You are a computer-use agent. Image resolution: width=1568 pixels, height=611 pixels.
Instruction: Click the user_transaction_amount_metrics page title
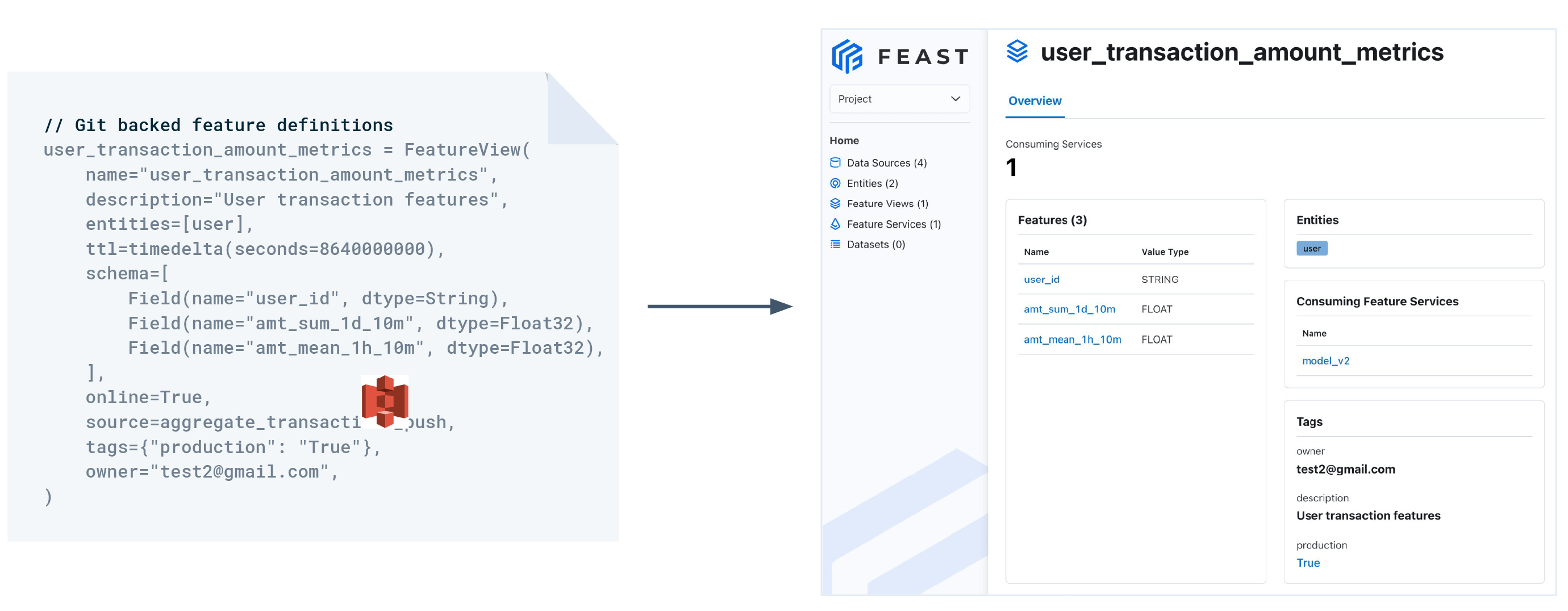pyautogui.click(x=1241, y=52)
